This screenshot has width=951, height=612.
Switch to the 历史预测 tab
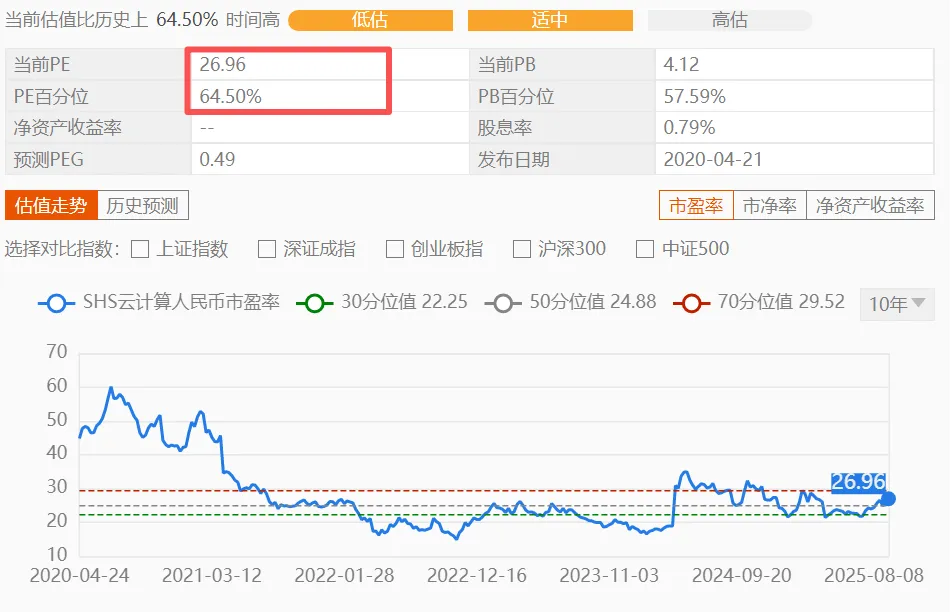tap(142, 206)
